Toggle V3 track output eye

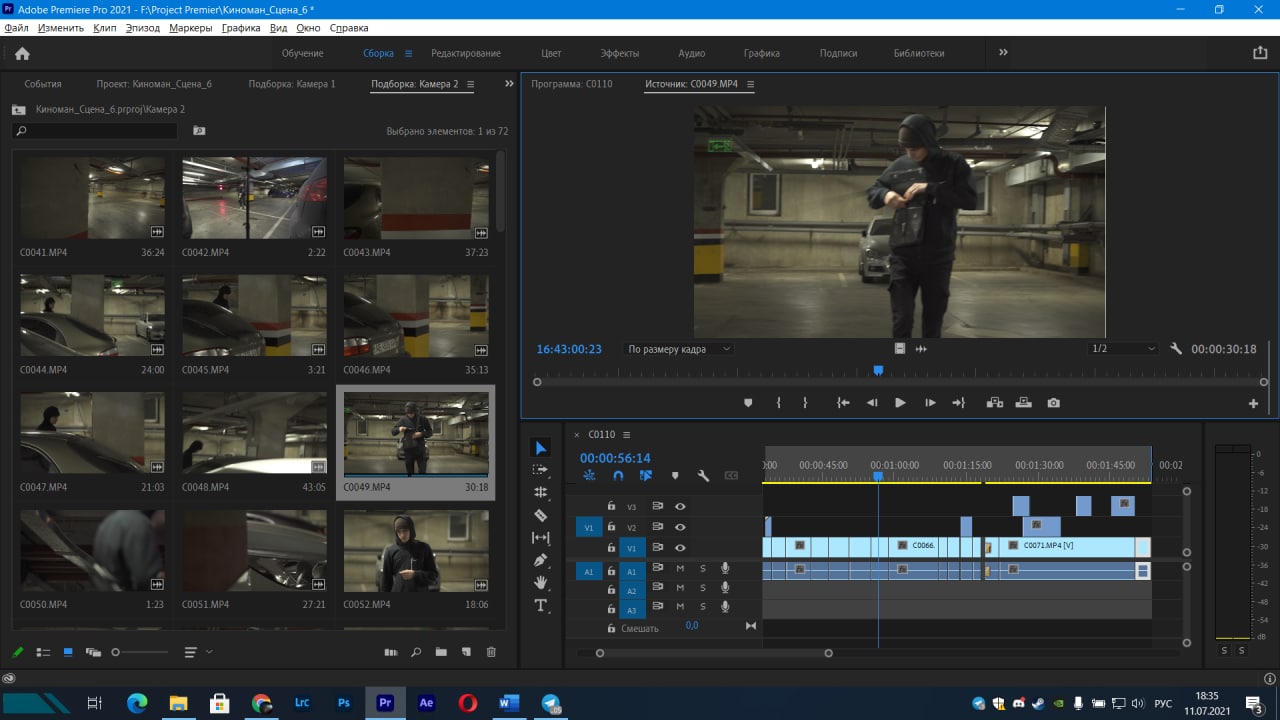tap(680, 506)
